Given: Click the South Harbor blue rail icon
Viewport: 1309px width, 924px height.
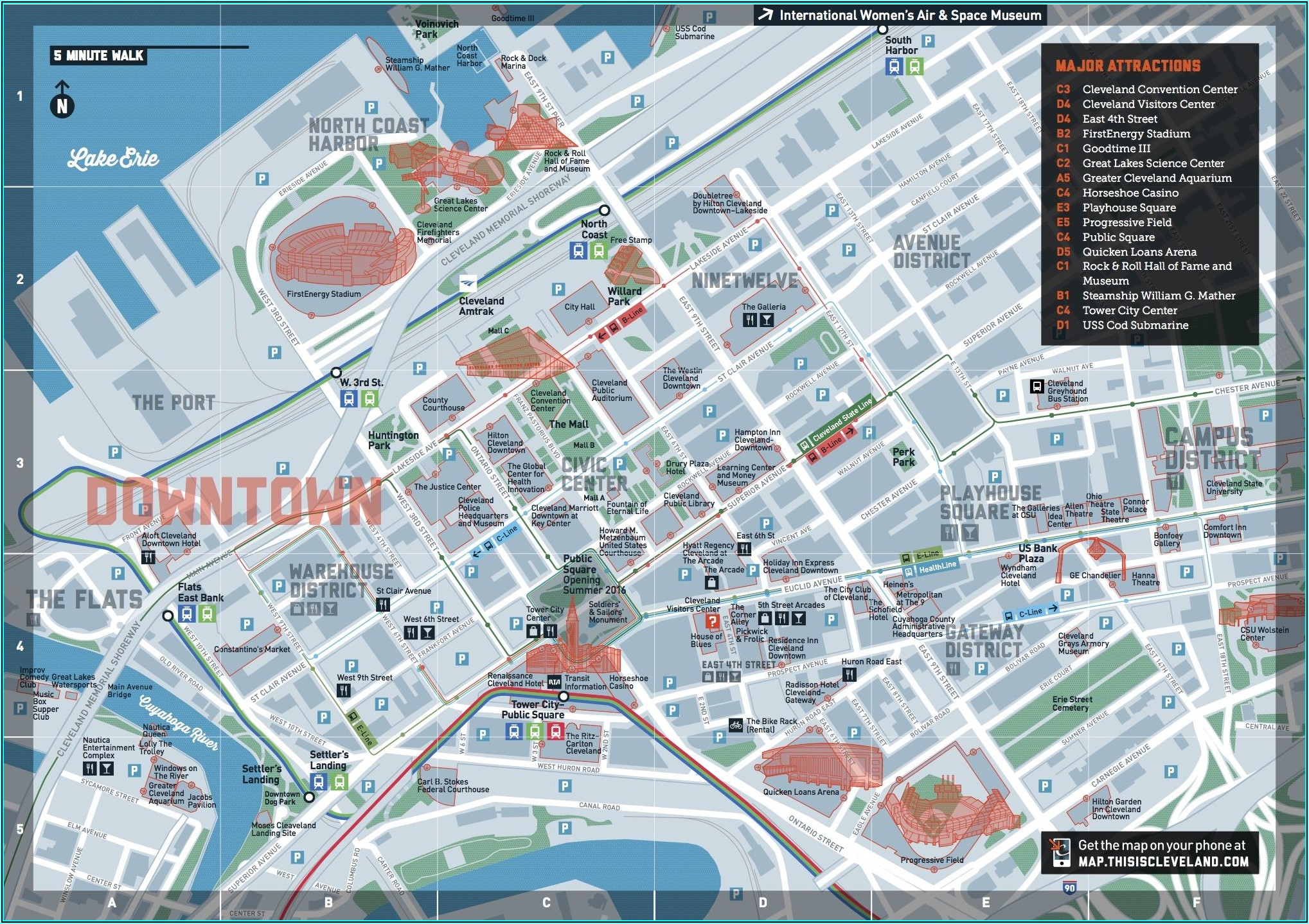Looking at the screenshot, I should point(894,66).
